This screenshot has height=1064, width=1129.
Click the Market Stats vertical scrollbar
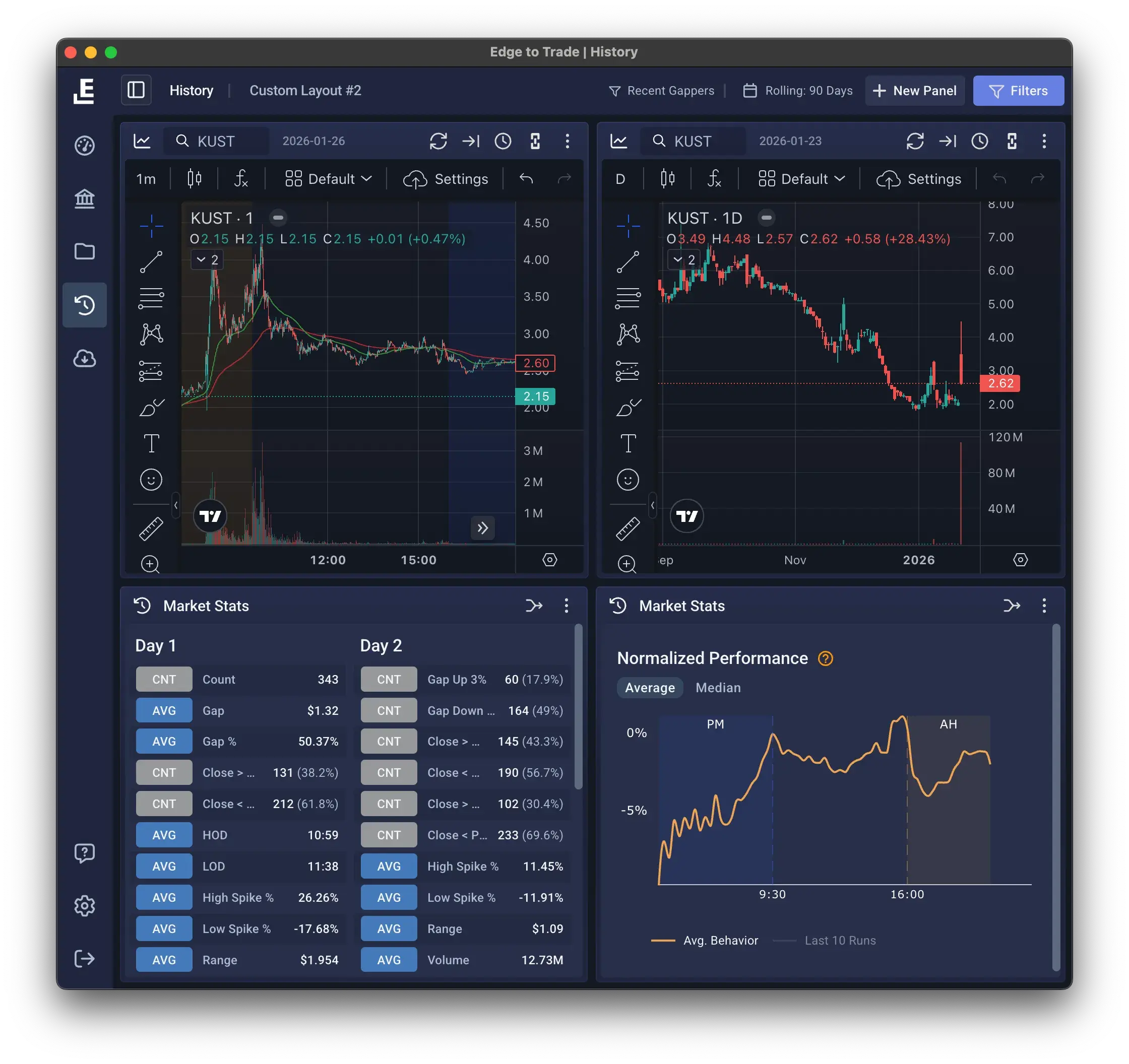(578, 707)
